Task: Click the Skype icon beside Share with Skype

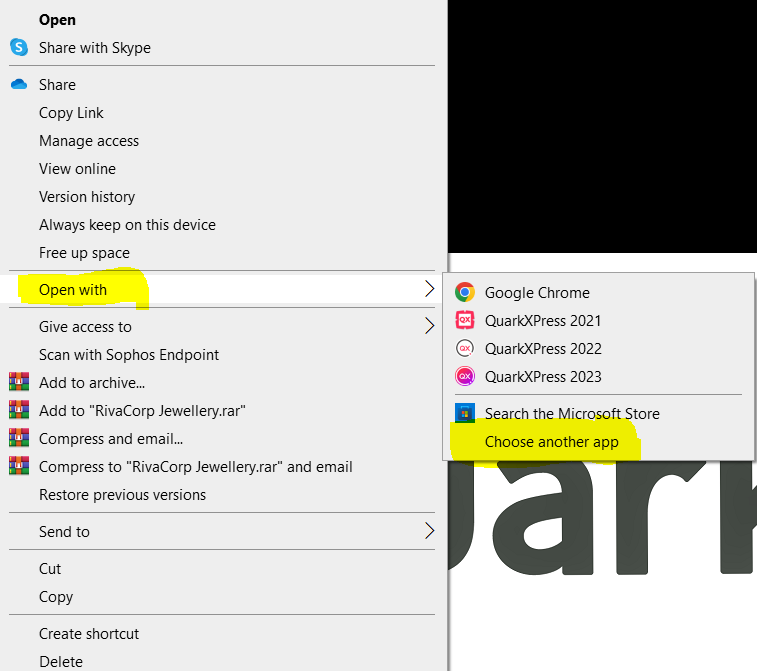Action: [x=19, y=47]
